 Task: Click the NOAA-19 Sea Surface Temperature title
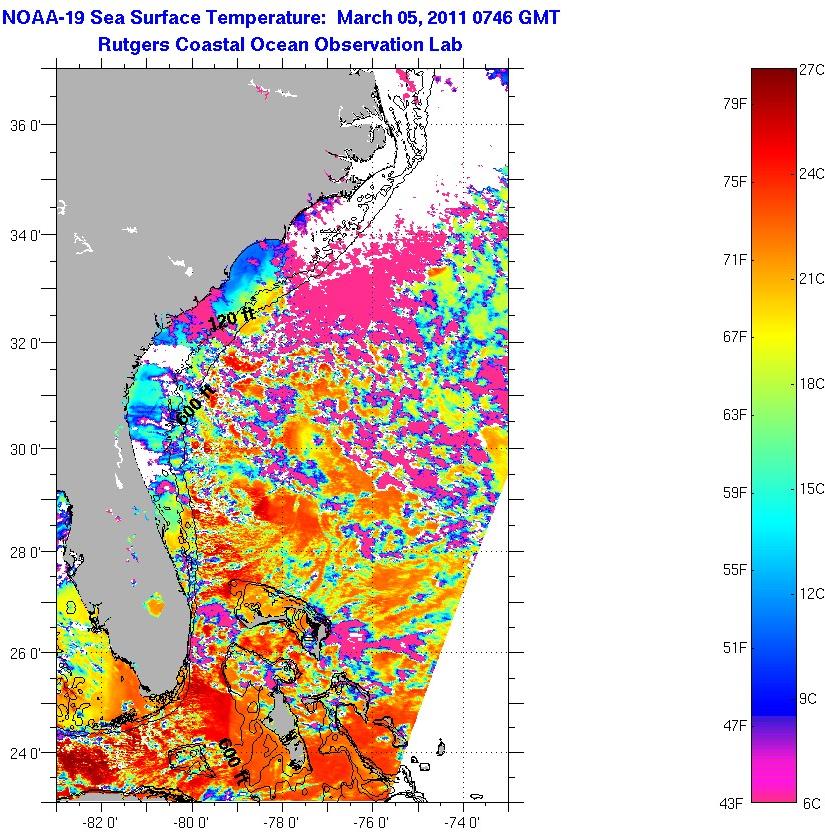click(281, 18)
